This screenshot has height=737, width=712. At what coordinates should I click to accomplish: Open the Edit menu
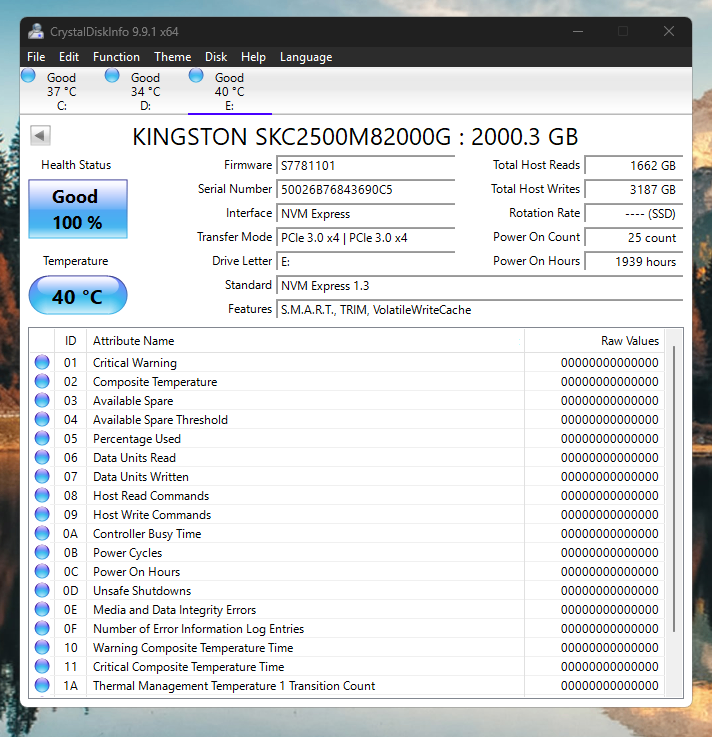pos(69,57)
